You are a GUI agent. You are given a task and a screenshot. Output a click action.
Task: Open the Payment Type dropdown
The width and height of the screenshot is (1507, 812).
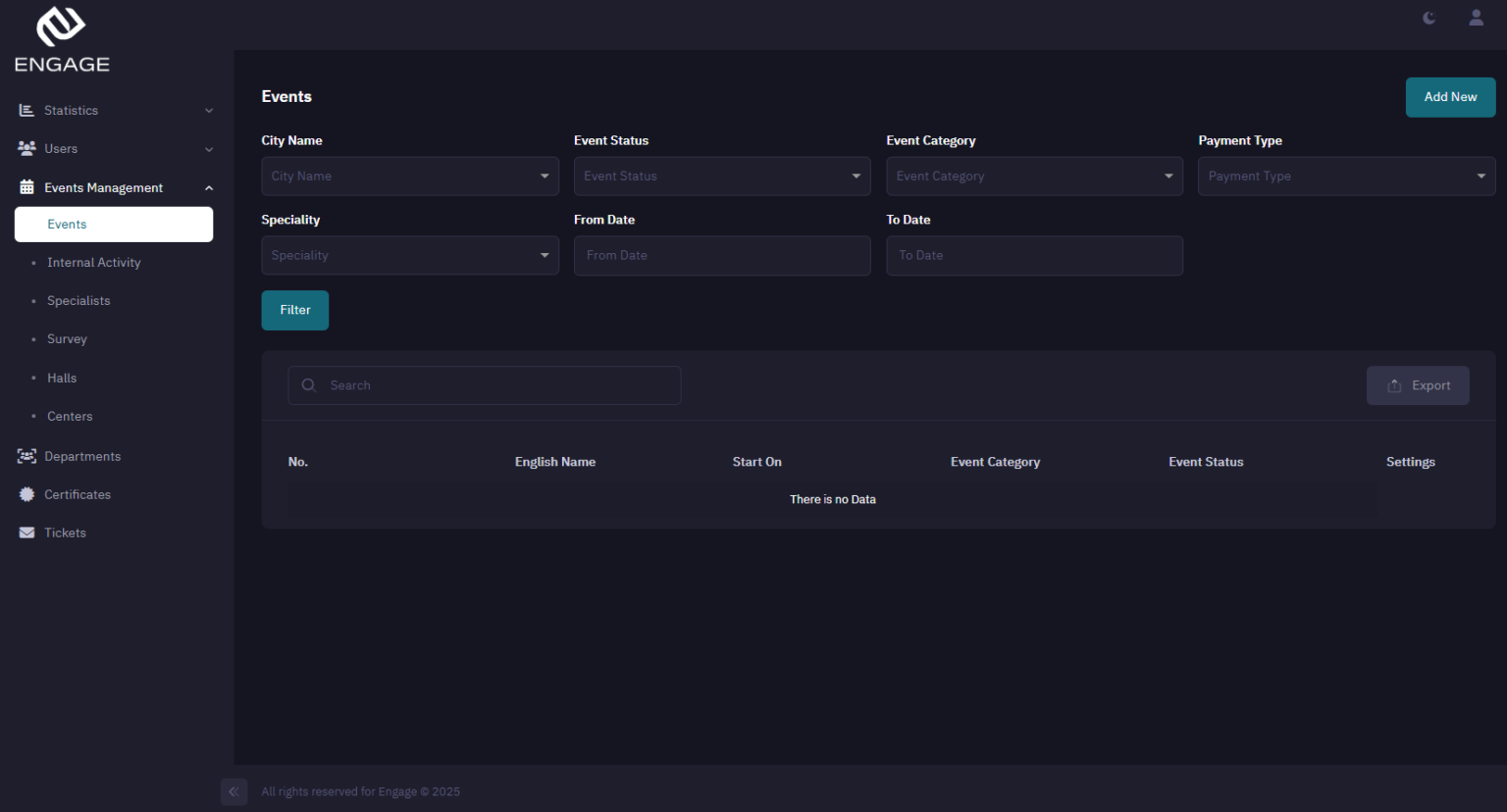(1346, 176)
